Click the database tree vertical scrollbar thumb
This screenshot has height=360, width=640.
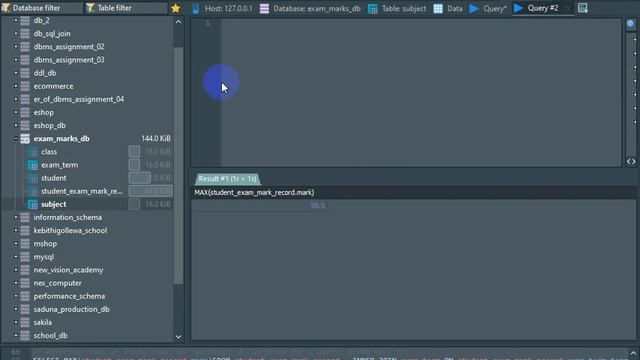click(x=178, y=165)
